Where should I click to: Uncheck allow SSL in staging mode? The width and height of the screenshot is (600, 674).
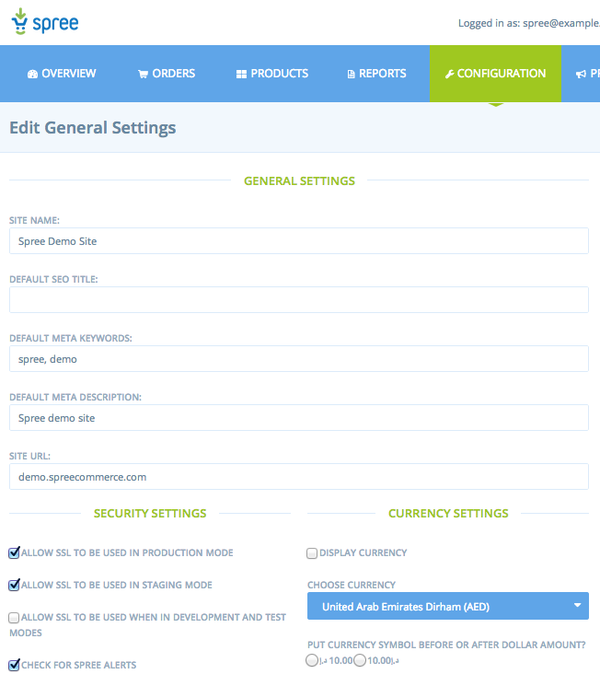pos(14,585)
